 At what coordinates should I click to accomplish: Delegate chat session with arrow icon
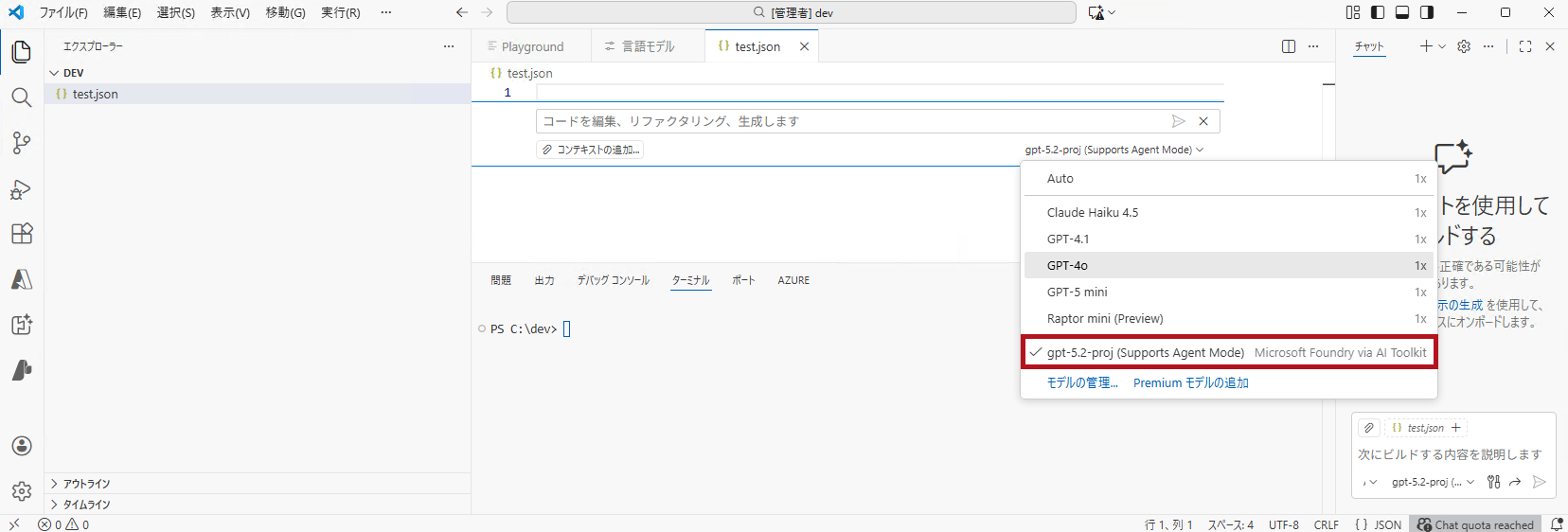coord(1515,482)
